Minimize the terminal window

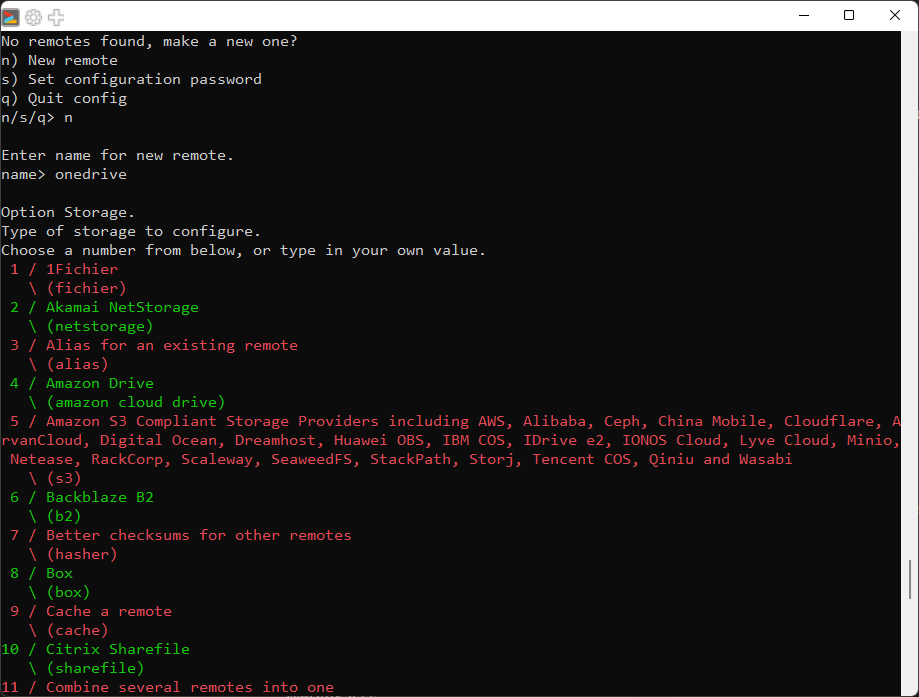pos(804,15)
